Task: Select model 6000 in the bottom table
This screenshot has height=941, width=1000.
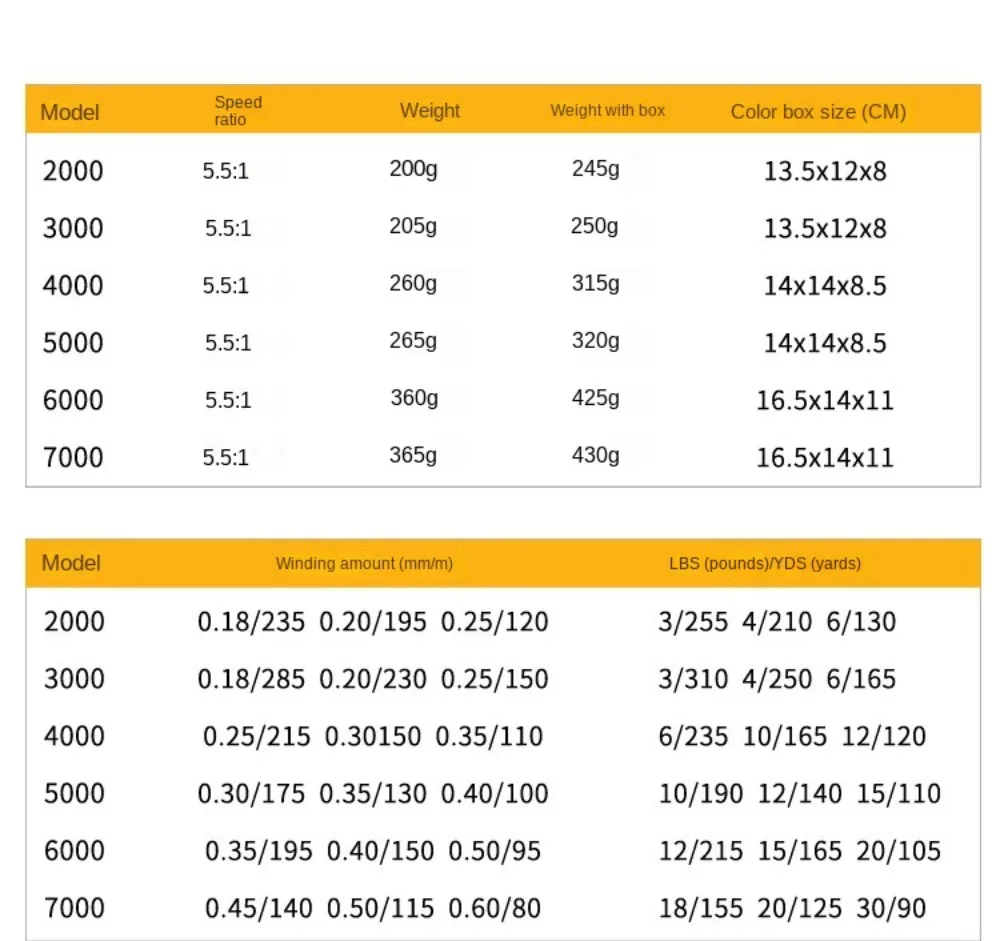Action: pos(74,851)
